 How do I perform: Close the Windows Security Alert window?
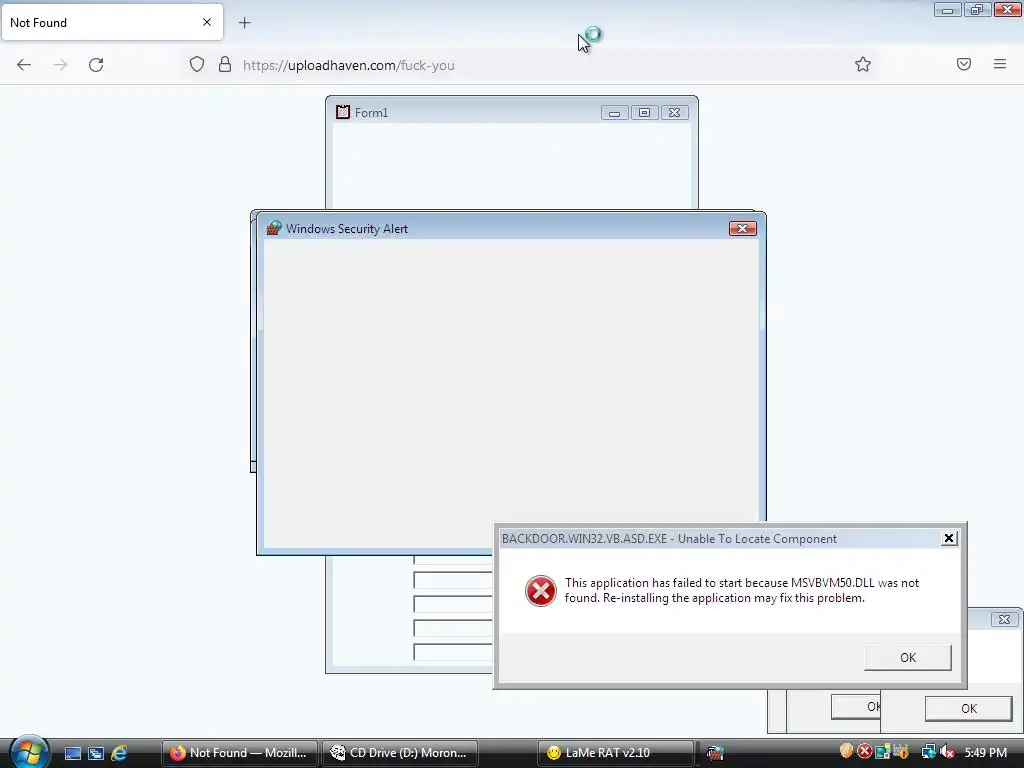[743, 228]
